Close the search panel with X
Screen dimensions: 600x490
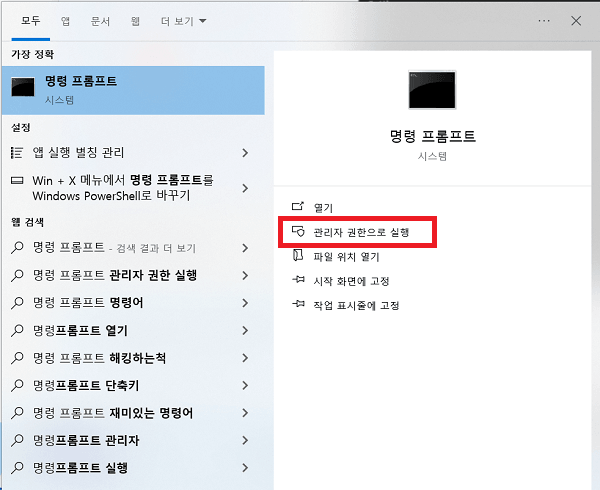point(576,21)
